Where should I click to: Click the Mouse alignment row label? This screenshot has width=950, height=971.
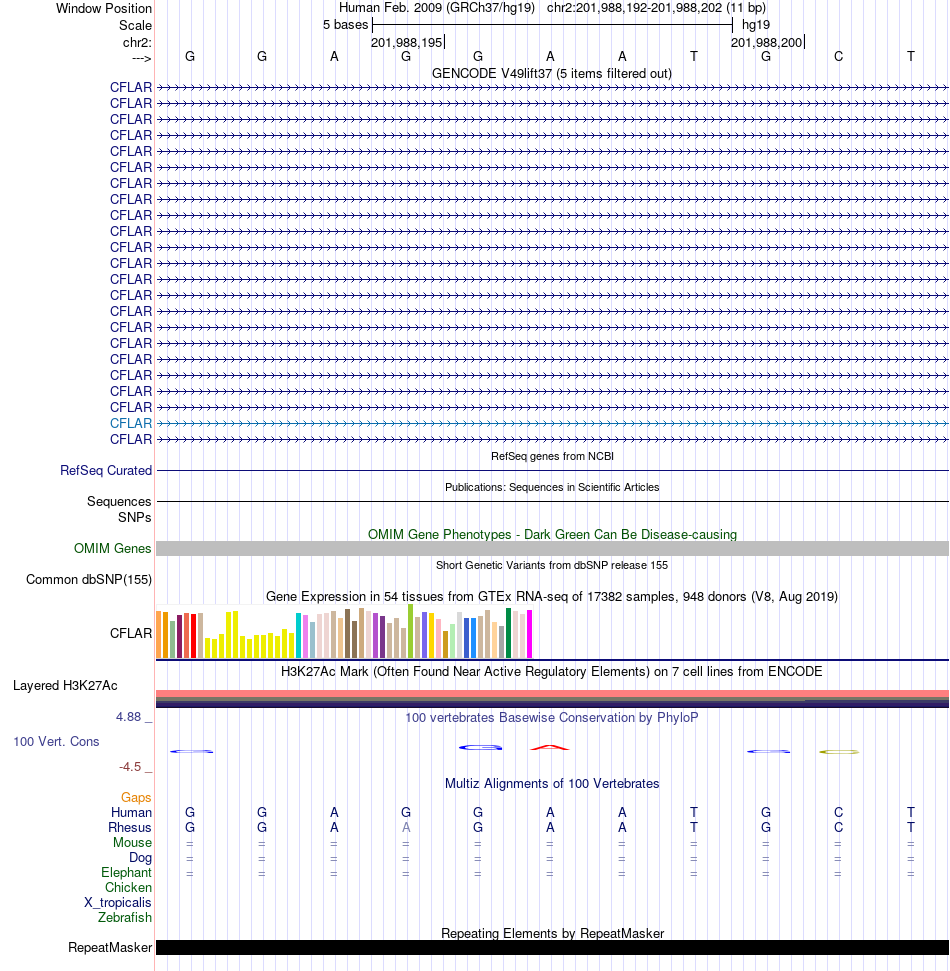tap(132, 842)
